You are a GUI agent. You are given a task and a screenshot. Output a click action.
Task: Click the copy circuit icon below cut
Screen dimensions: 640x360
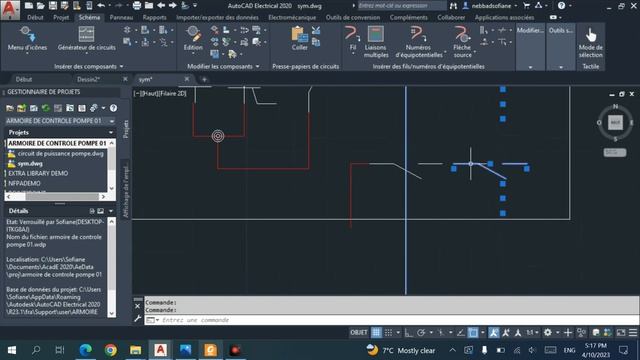(316, 42)
